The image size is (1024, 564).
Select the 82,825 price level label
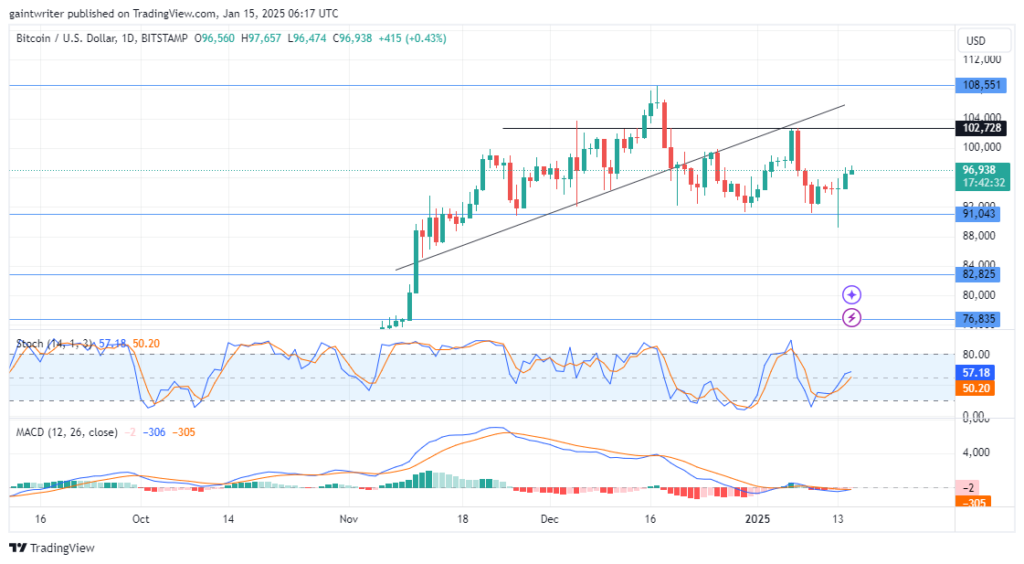point(978,274)
